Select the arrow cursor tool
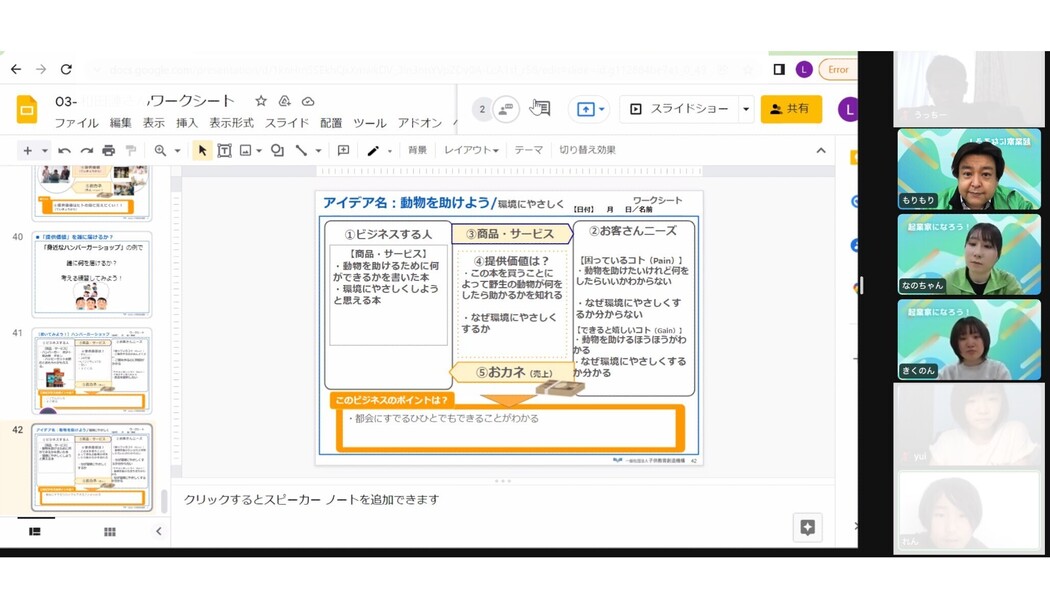 click(202, 151)
